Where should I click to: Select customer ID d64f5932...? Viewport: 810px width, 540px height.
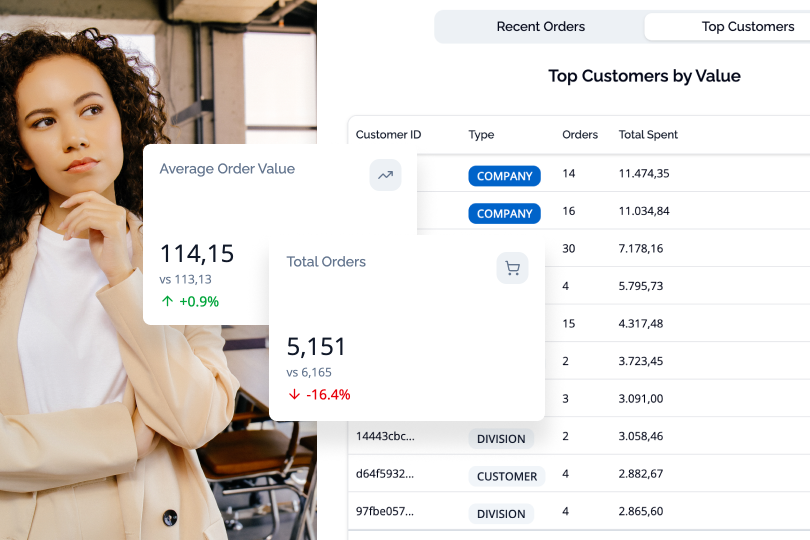pos(385,474)
